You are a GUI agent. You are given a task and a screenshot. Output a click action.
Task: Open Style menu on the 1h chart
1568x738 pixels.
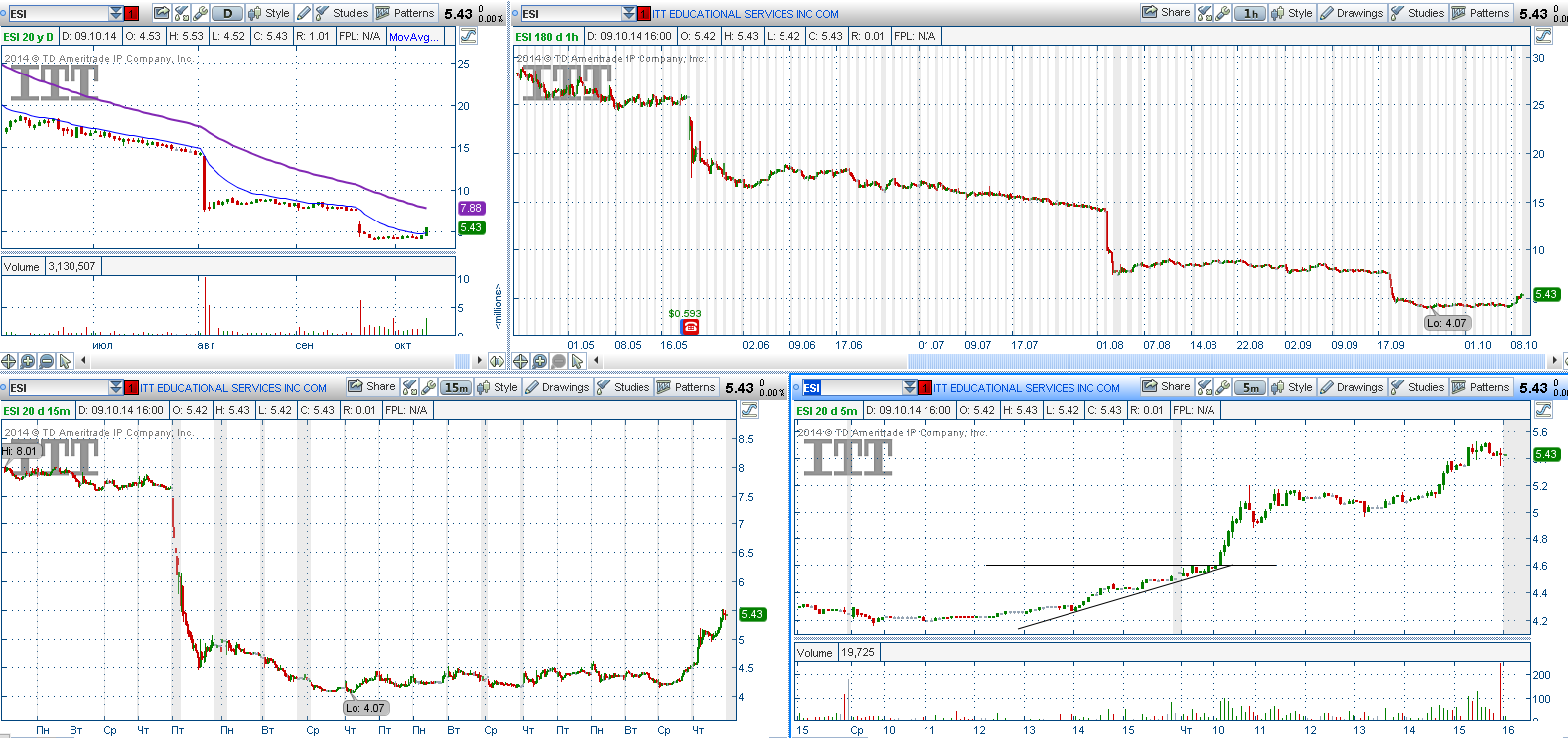(1292, 13)
